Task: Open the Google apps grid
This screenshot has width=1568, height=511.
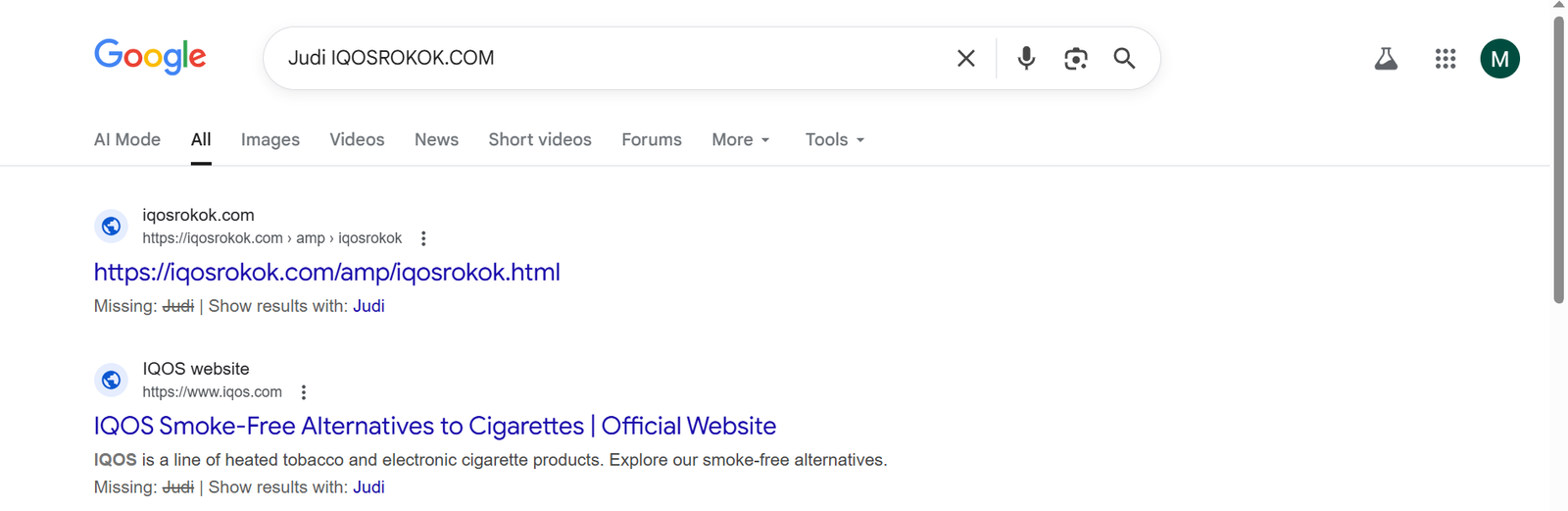Action: 1445,59
